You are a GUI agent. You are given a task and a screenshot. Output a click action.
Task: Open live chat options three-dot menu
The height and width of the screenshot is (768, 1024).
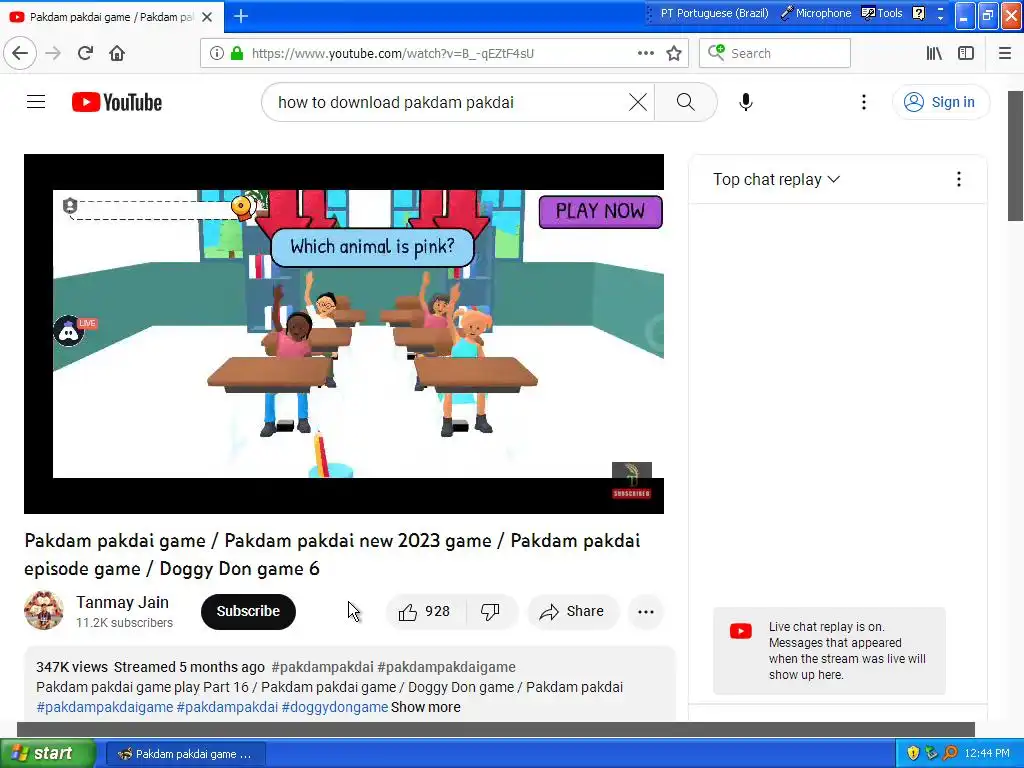point(959,179)
